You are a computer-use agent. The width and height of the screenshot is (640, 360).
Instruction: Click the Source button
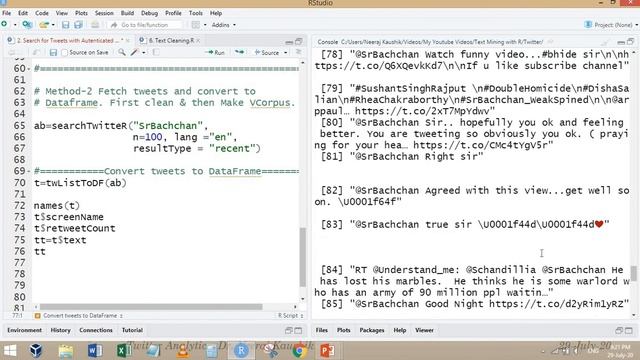click(x=267, y=52)
